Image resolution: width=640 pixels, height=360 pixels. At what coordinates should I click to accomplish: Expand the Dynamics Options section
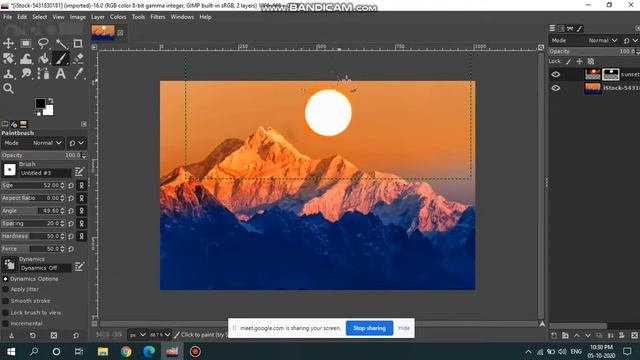(5, 279)
